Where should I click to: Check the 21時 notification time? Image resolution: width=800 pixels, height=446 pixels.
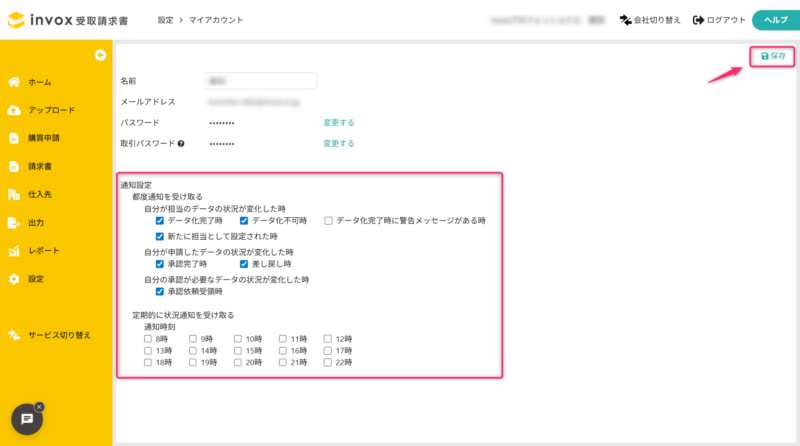click(x=283, y=362)
